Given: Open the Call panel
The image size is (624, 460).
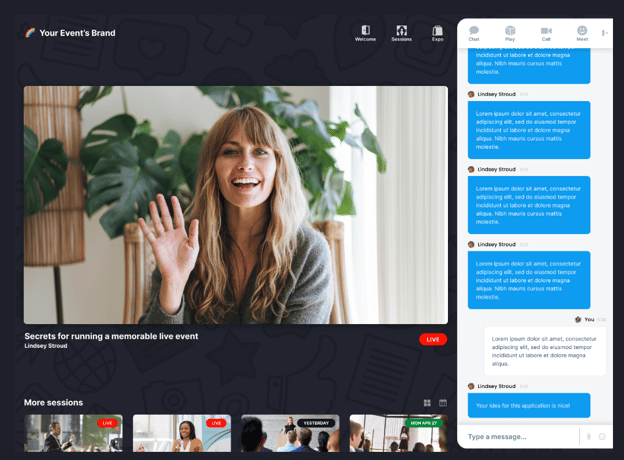Looking at the screenshot, I should [546, 33].
